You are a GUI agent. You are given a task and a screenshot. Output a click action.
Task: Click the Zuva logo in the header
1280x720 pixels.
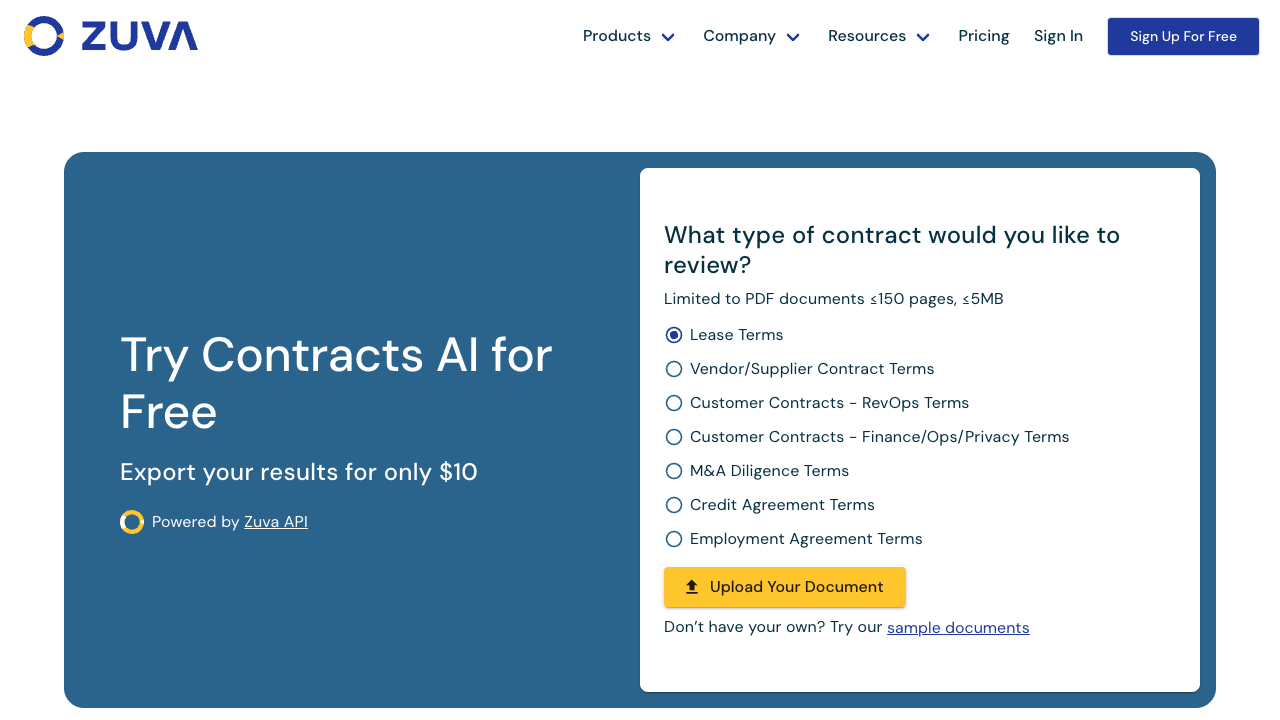[x=110, y=35]
